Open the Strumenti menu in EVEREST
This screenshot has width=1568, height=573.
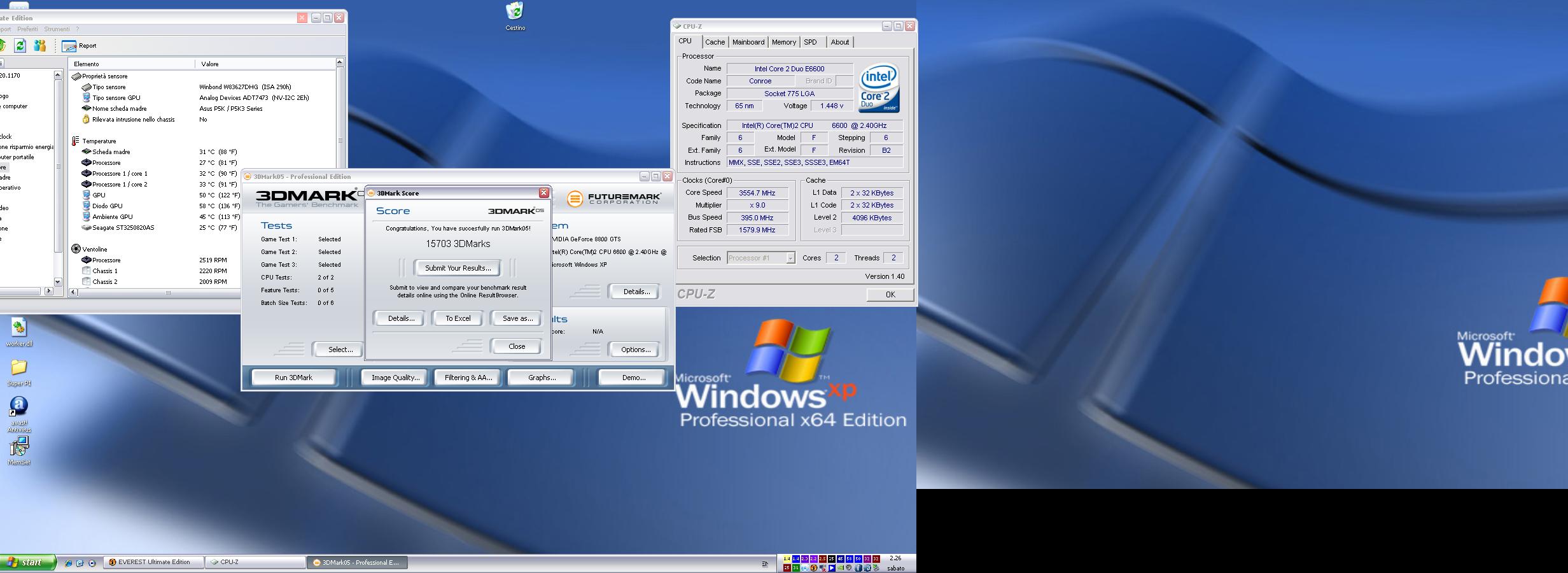tap(57, 29)
